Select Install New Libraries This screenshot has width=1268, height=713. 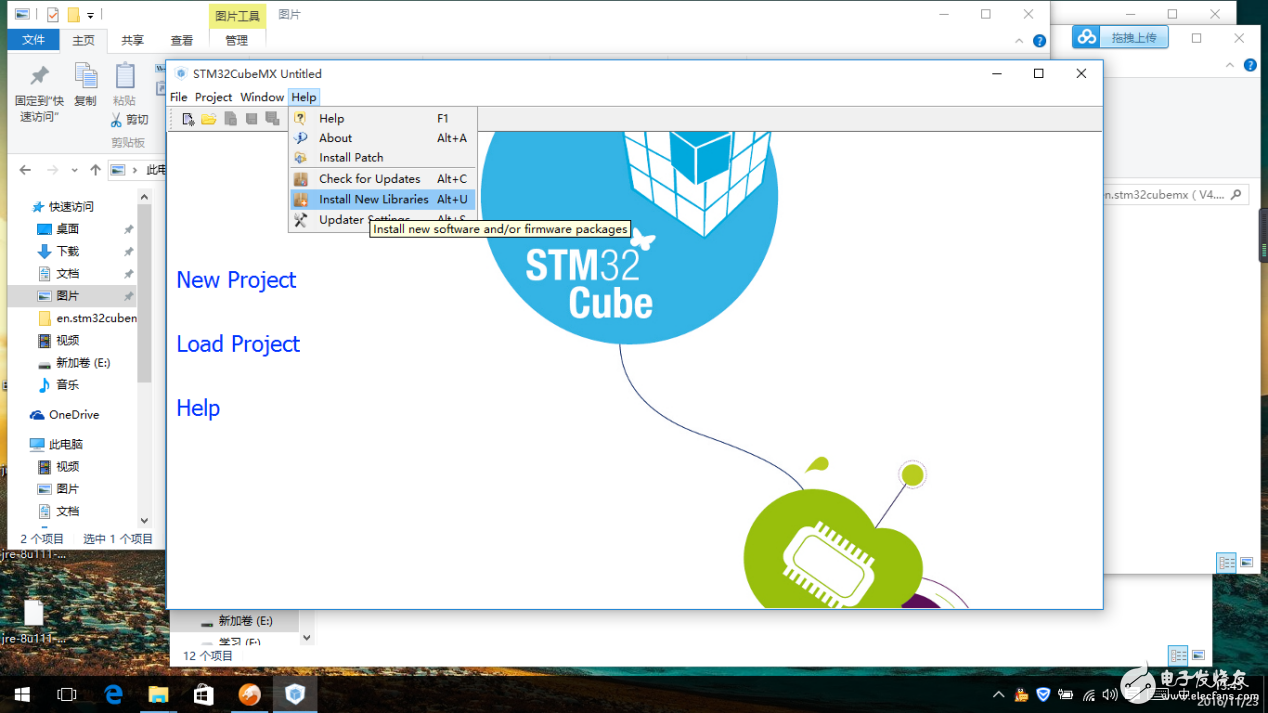pyautogui.click(x=382, y=199)
